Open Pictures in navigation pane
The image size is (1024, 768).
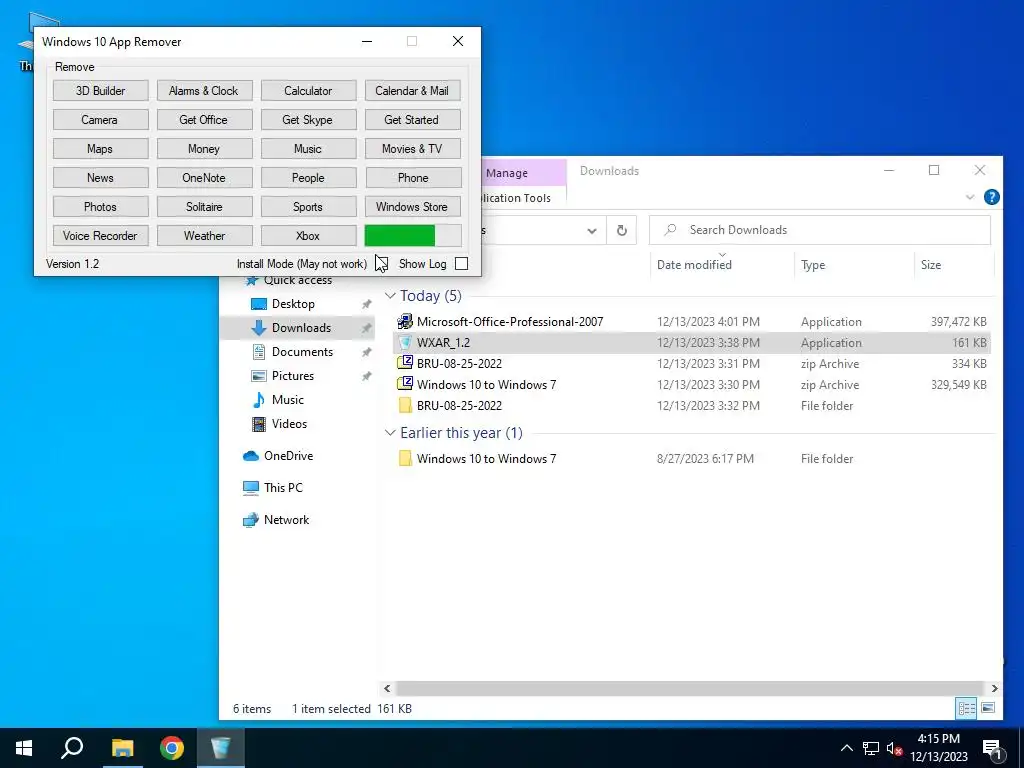[x=293, y=376]
